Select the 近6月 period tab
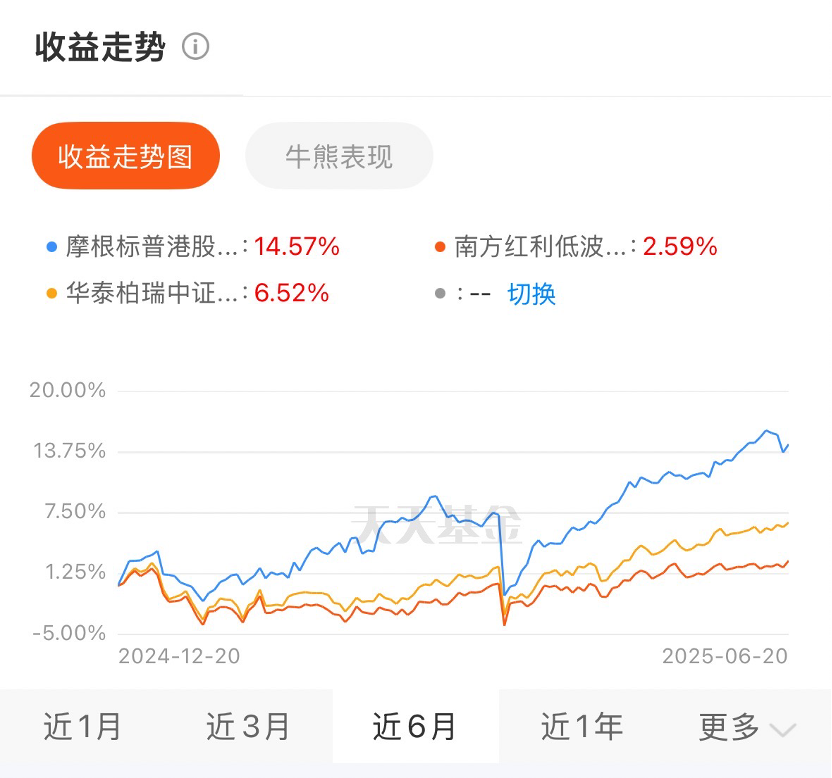832x778 pixels. click(415, 727)
